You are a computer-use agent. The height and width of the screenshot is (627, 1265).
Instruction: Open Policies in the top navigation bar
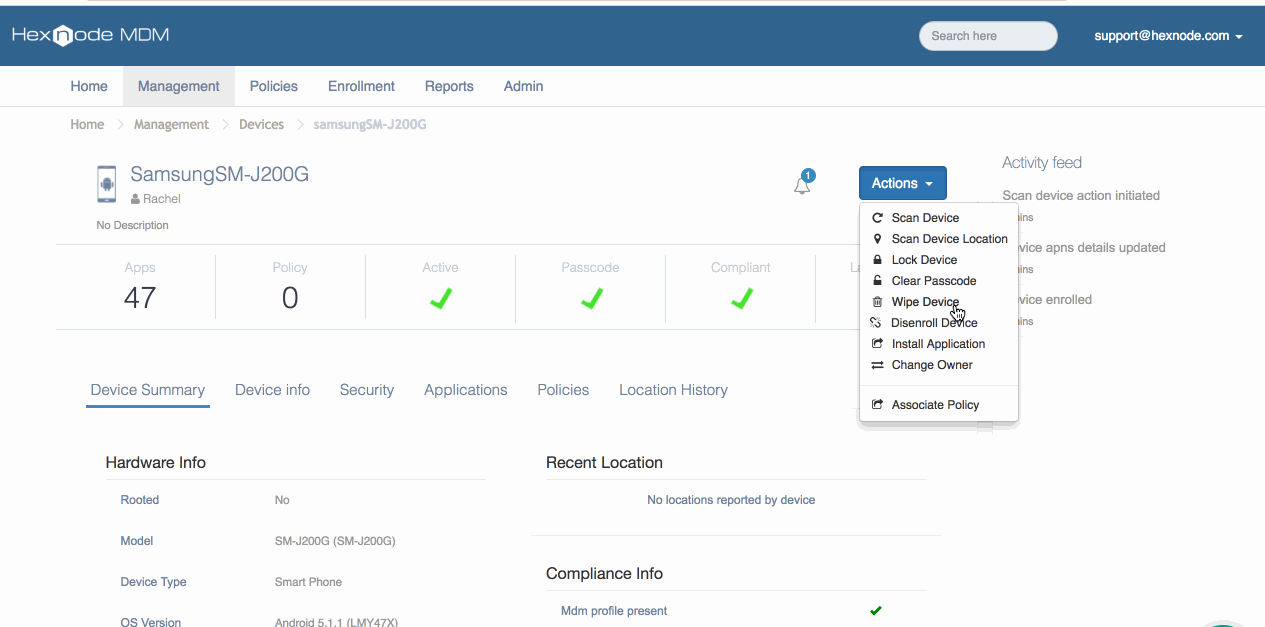(274, 86)
